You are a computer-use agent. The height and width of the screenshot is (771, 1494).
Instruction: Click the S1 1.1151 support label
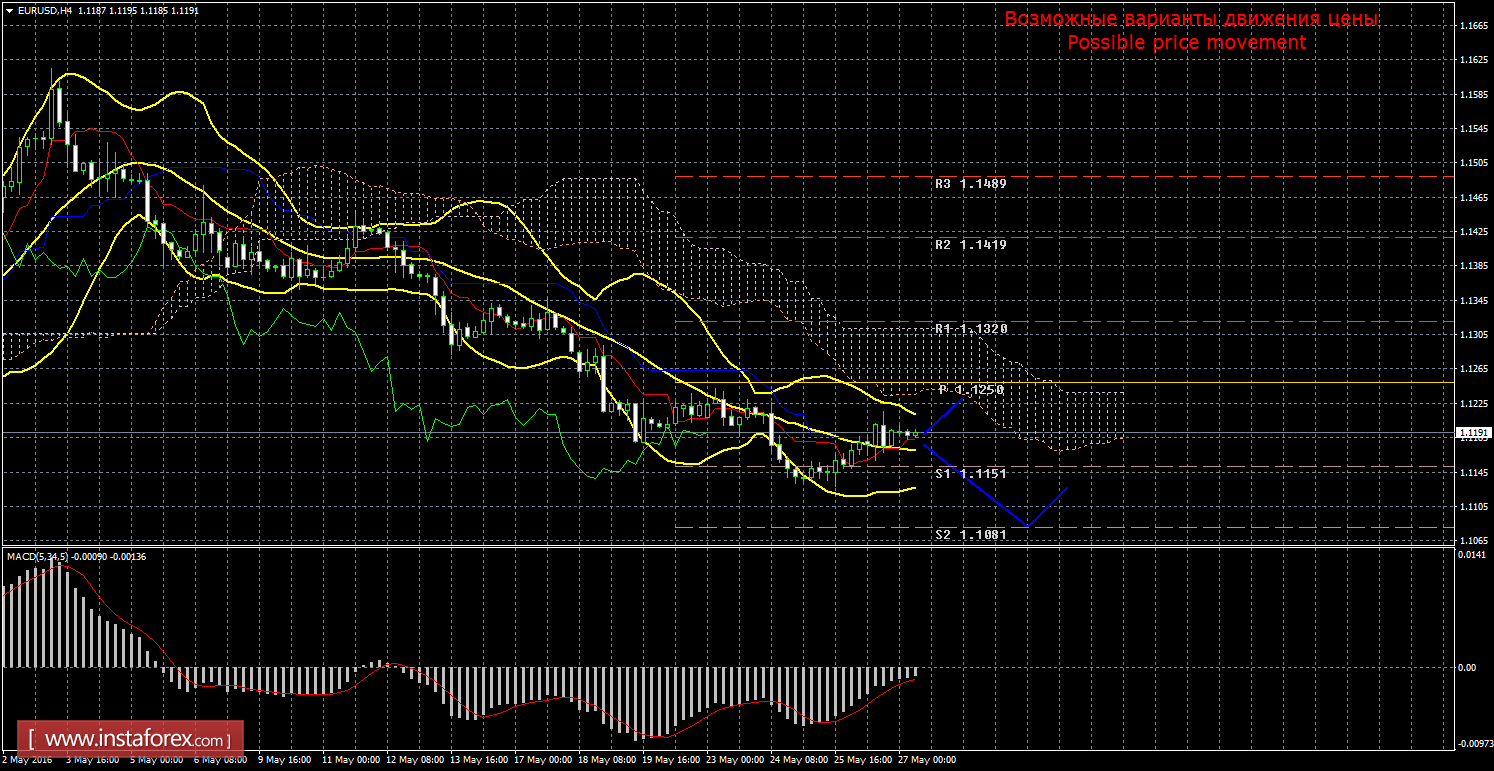click(x=970, y=473)
